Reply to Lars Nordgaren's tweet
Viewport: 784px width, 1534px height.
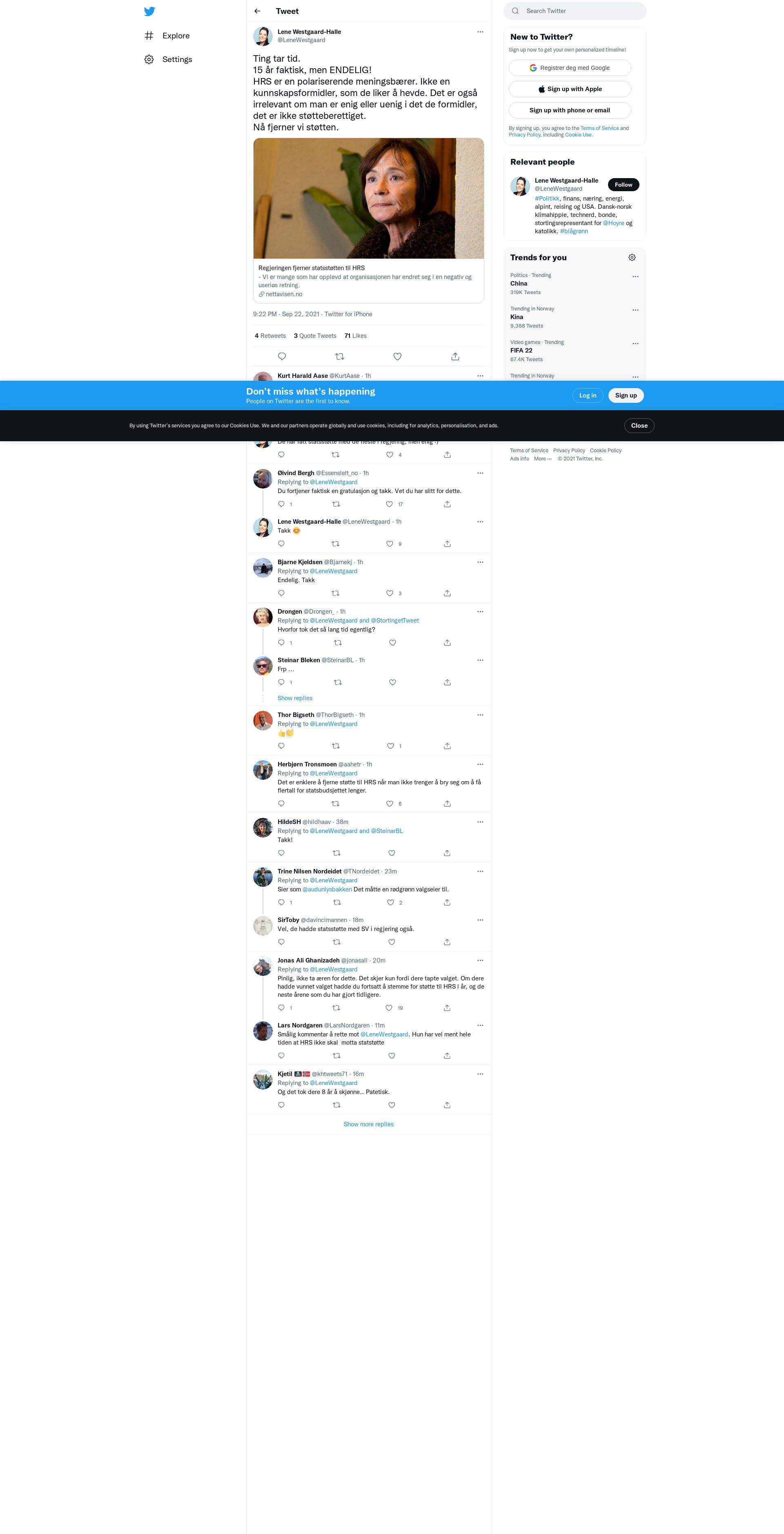(x=282, y=1056)
